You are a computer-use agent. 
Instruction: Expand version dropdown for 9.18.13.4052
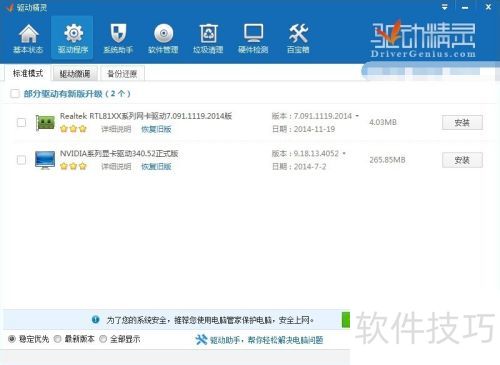[344, 153]
